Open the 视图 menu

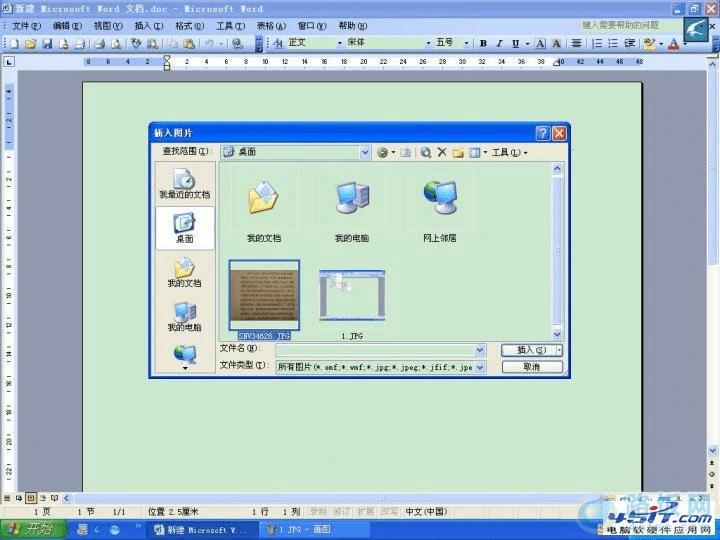(x=108, y=26)
